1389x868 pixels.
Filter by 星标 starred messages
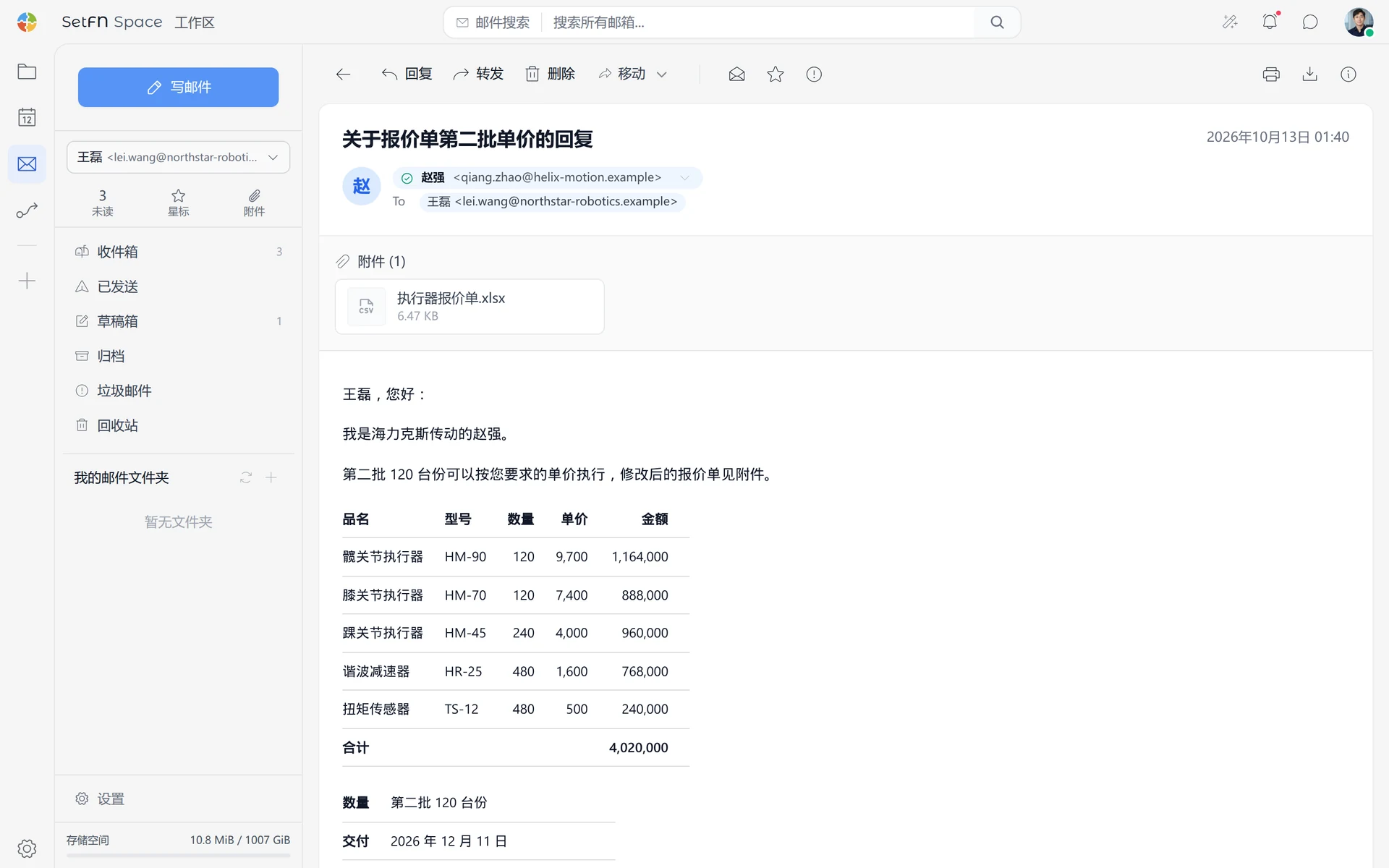click(178, 203)
